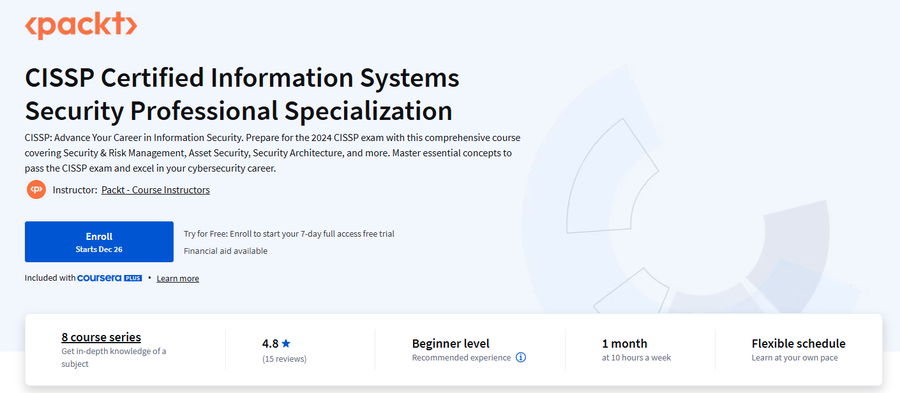The image size is (900, 393).
Task: Click the 1 month duration heading
Action: (624, 344)
